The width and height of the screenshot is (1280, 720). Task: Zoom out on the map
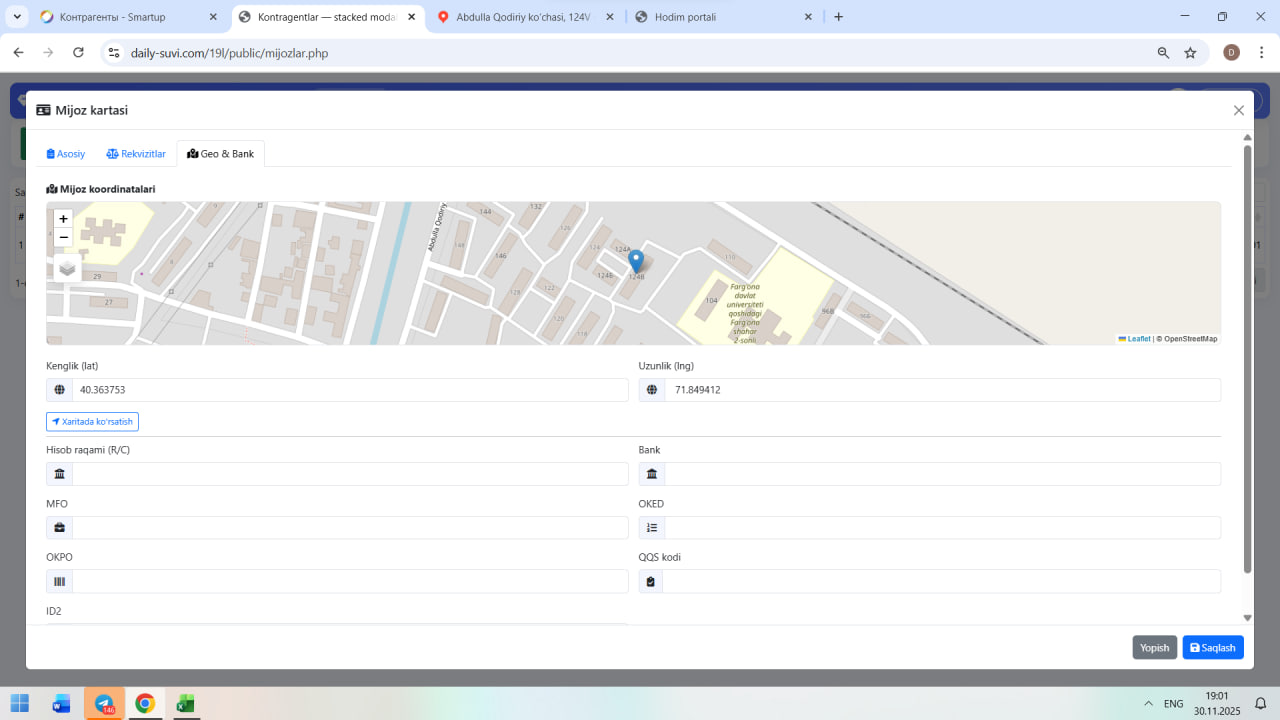click(x=63, y=238)
